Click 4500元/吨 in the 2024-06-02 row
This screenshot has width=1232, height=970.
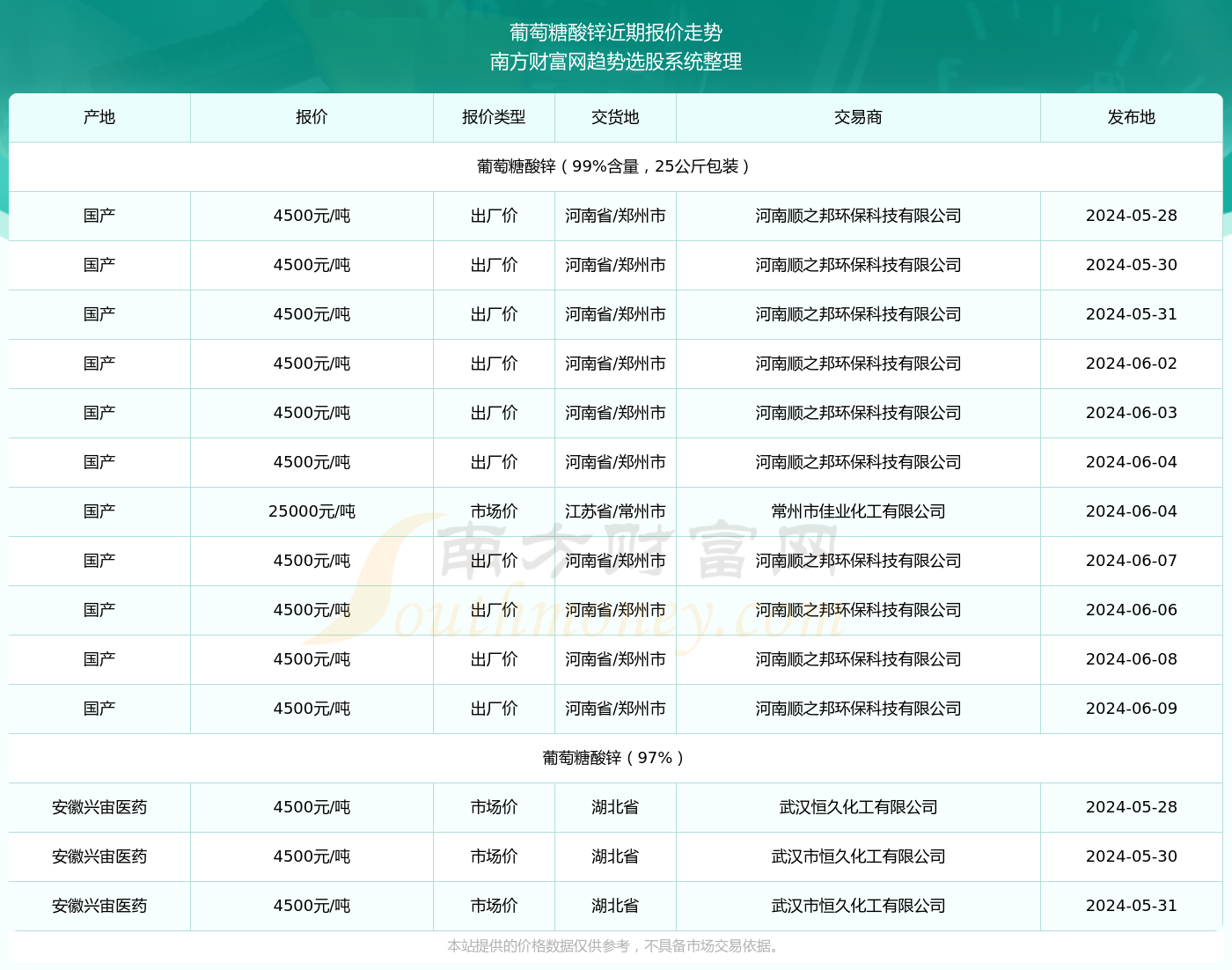pyautogui.click(x=312, y=364)
